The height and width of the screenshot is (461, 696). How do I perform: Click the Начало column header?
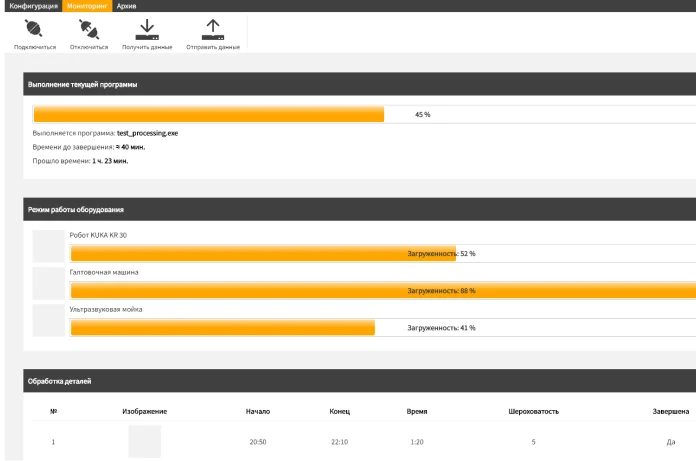(x=258, y=411)
